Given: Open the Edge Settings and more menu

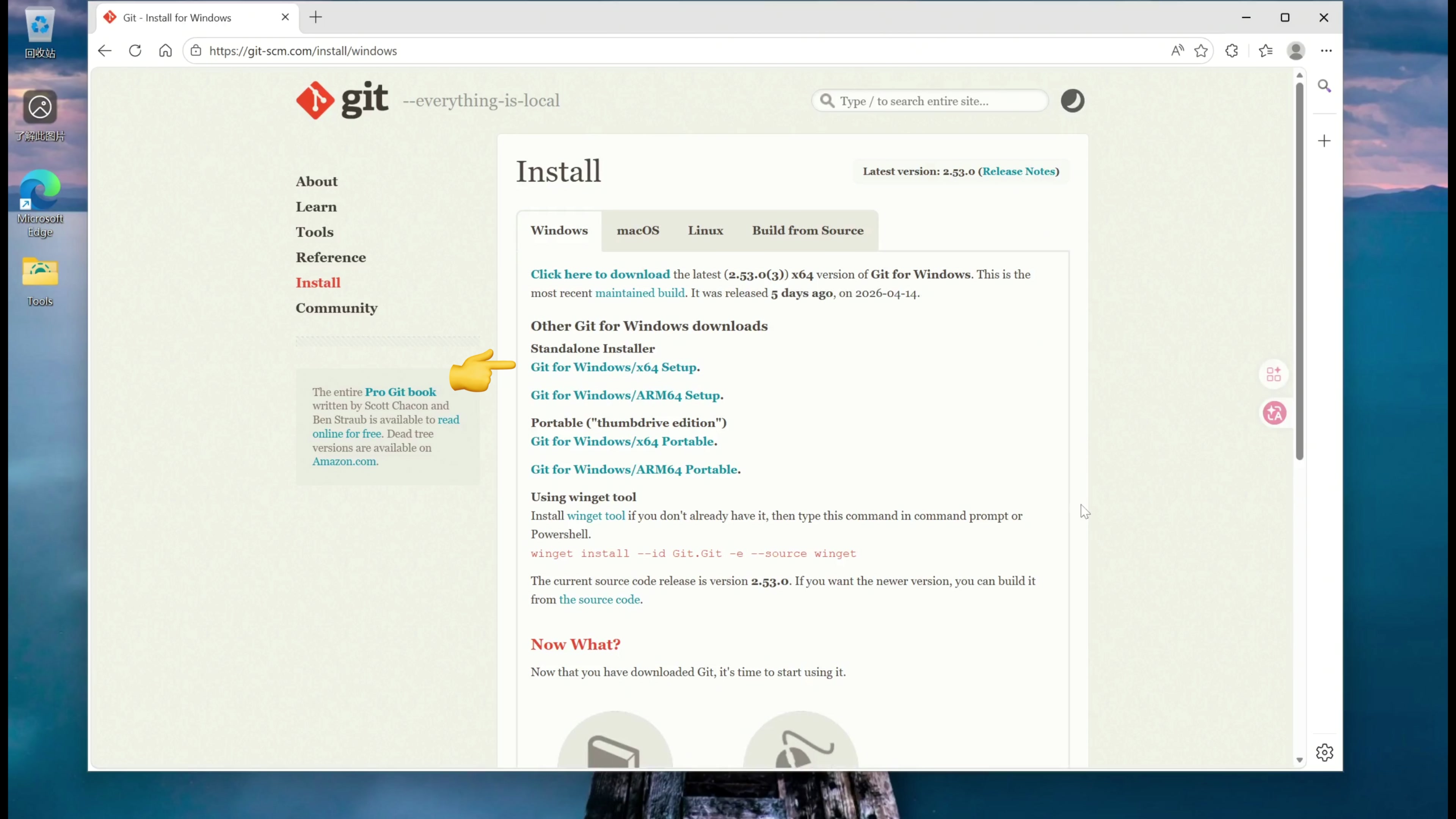Looking at the screenshot, I should tap(1326, 51).
